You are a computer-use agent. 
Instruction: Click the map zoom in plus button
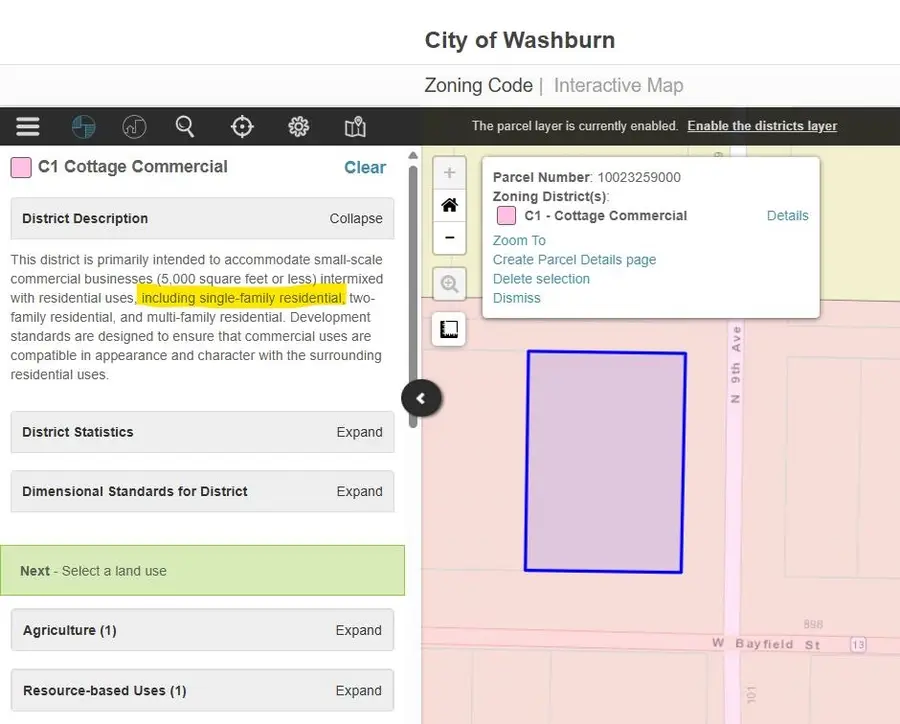tap(449, 173)
